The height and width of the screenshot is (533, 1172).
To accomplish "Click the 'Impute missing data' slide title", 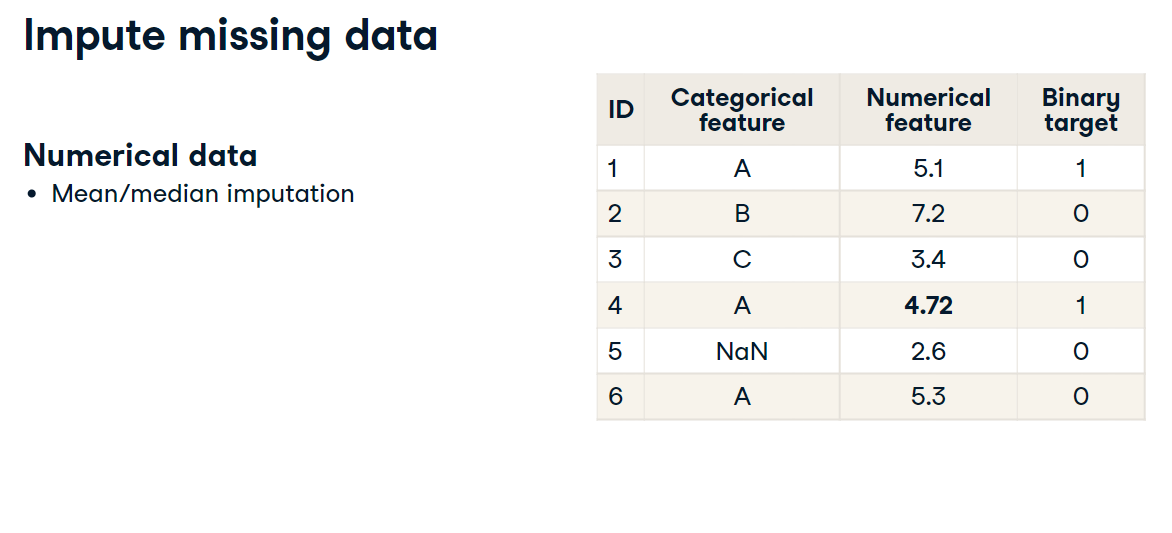I will click(230, 36).
